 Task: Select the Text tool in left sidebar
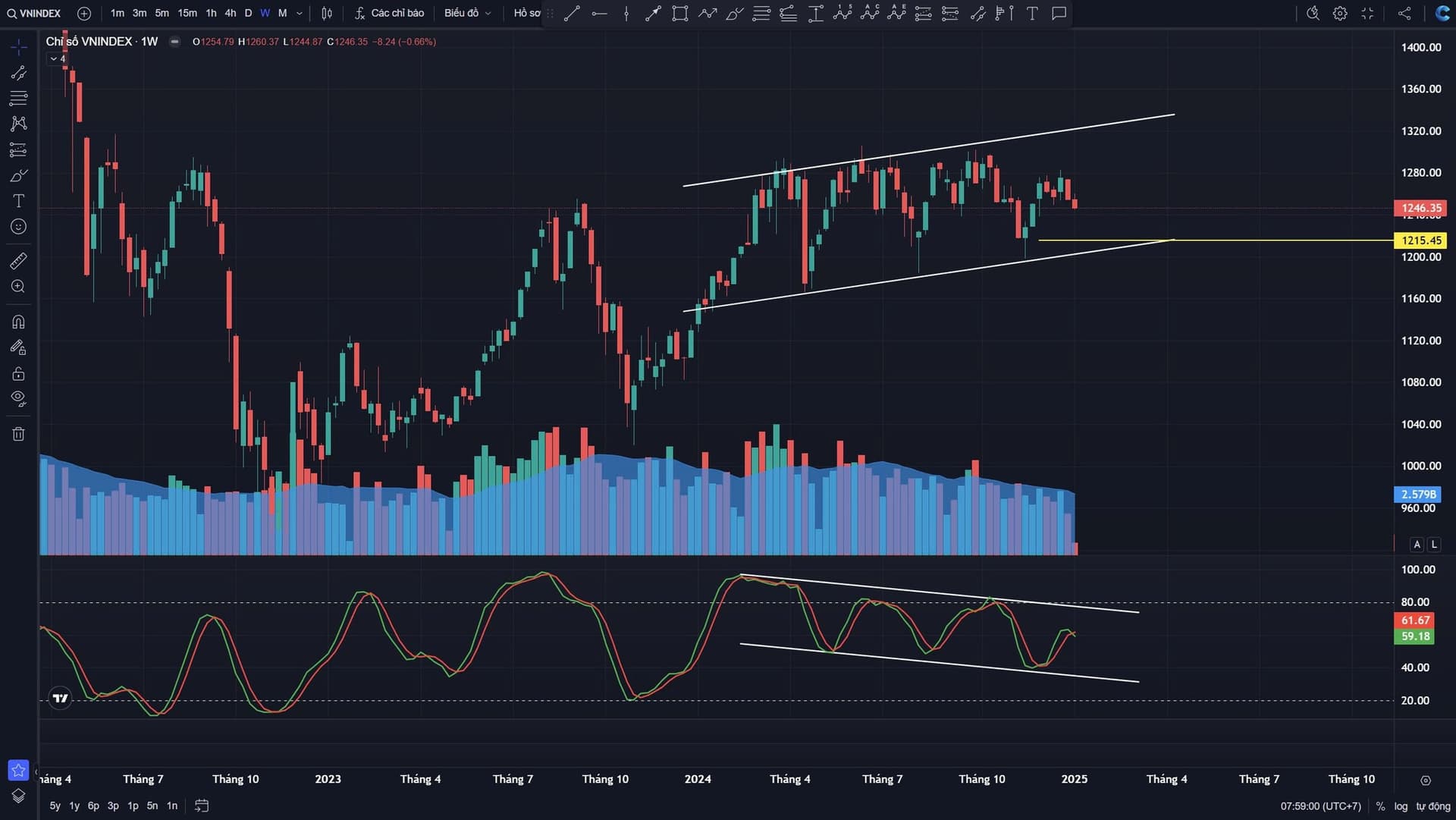pos(18,201)
